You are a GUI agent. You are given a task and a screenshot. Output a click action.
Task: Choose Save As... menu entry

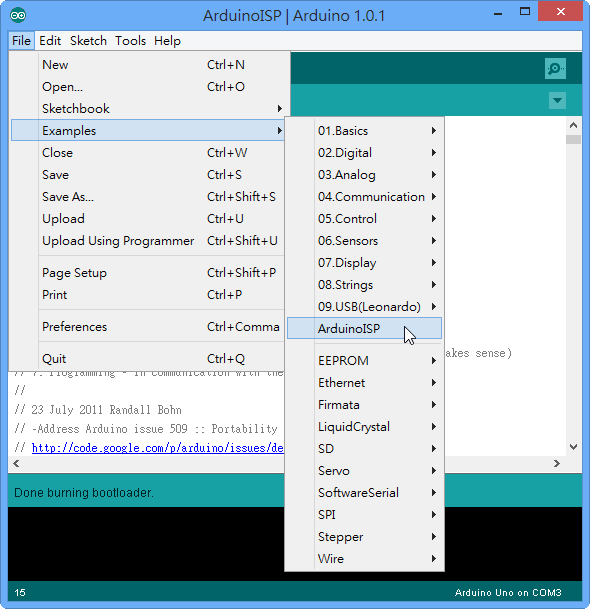click(x=148, y=197)
